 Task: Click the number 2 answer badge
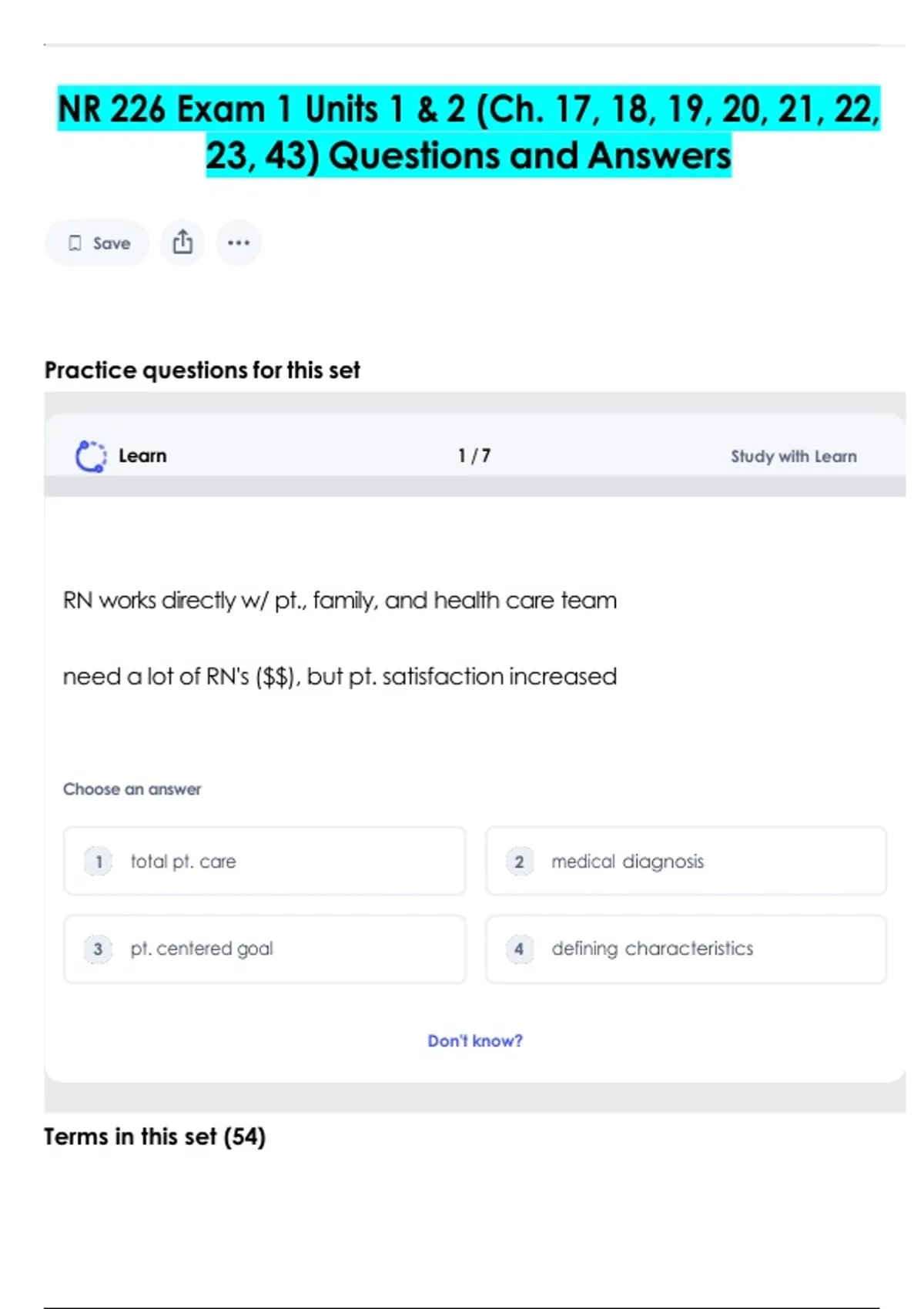tap(519, 861)
